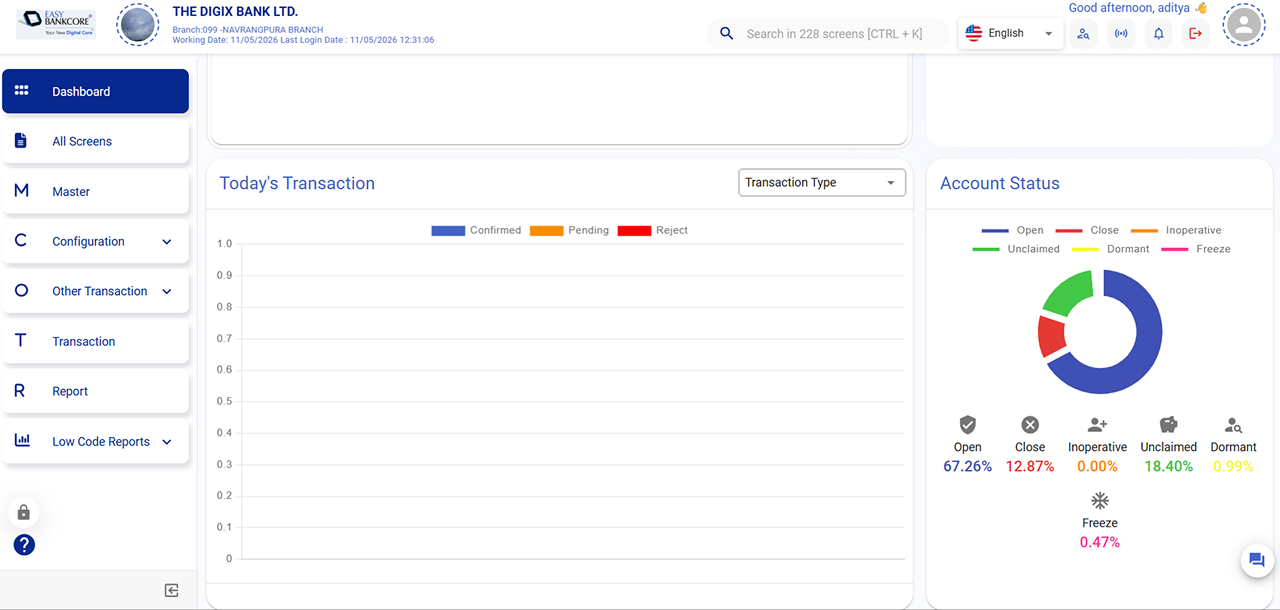Open the Master menu item
This screenshot has height=610, width=1280.
95,191
